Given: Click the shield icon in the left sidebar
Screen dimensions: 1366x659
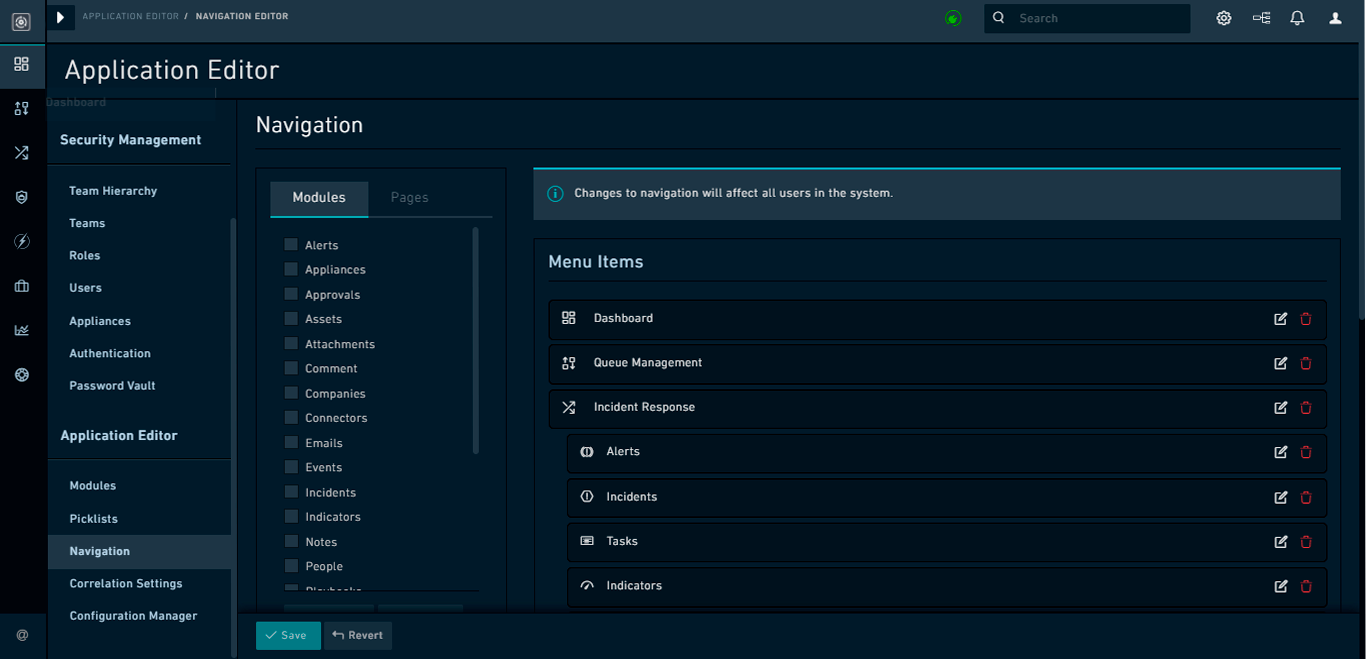Looking at the screenshot, I should (22, 197).
